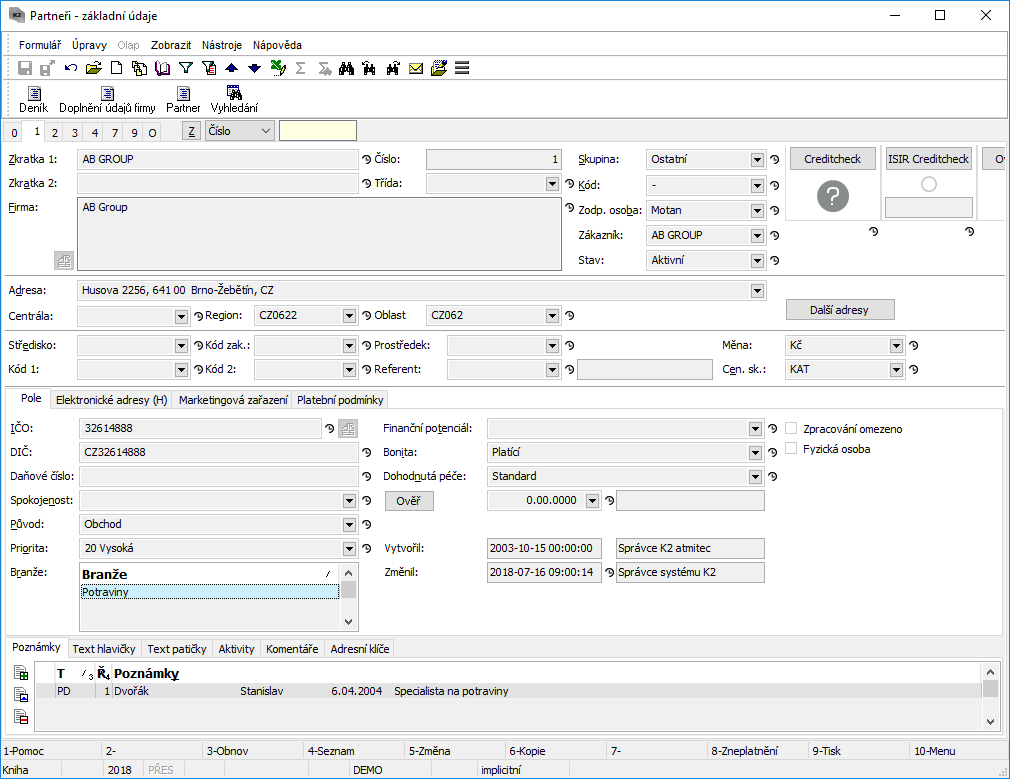Open the Deník toolbar function
Viewport: 1010px width, 779px height.
coord(33,100)
